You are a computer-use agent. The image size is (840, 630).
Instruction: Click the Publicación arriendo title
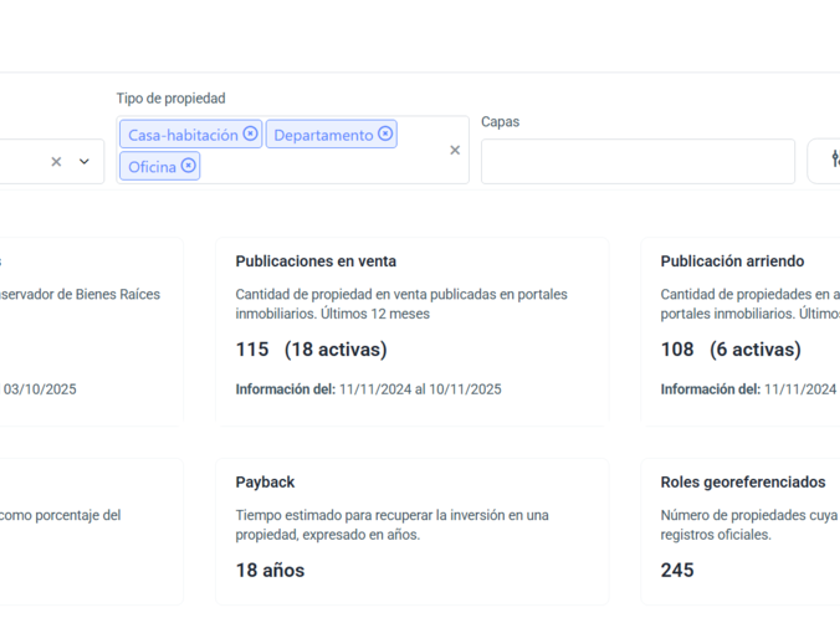(732, 261)
